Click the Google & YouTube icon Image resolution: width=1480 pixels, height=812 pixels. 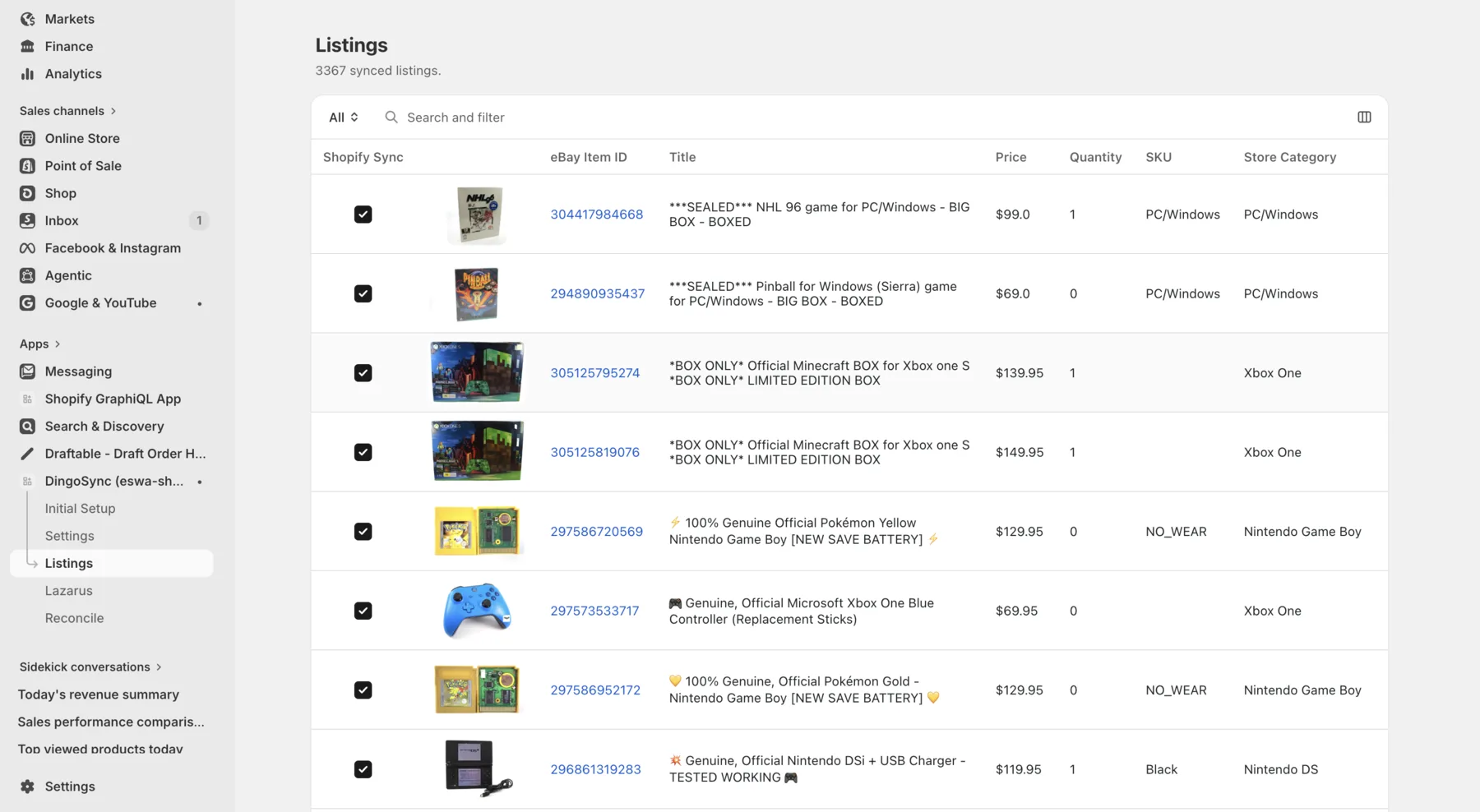point(27,302)
